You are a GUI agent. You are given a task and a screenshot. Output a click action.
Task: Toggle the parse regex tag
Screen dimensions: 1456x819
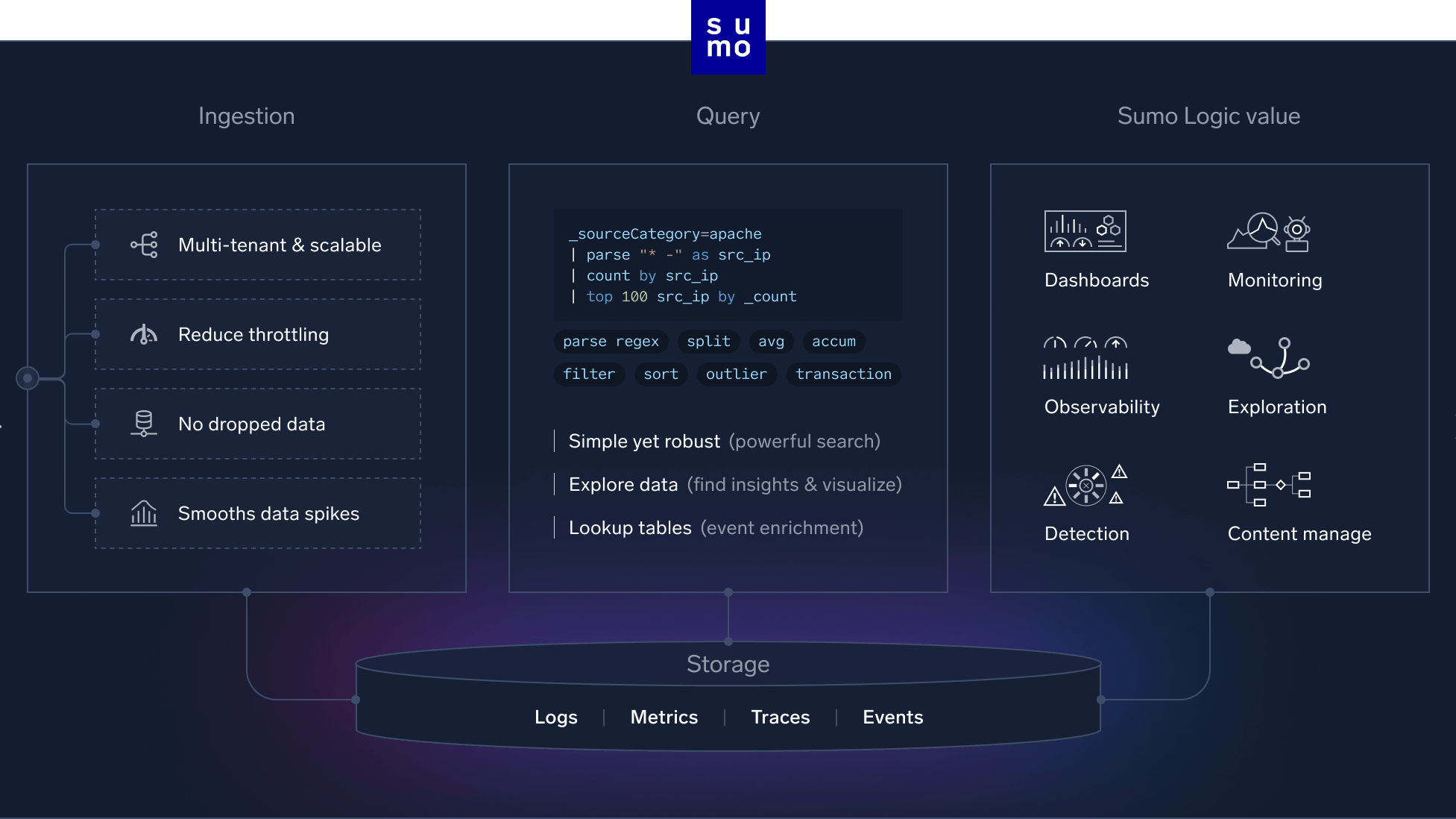(x=610, y=342)
